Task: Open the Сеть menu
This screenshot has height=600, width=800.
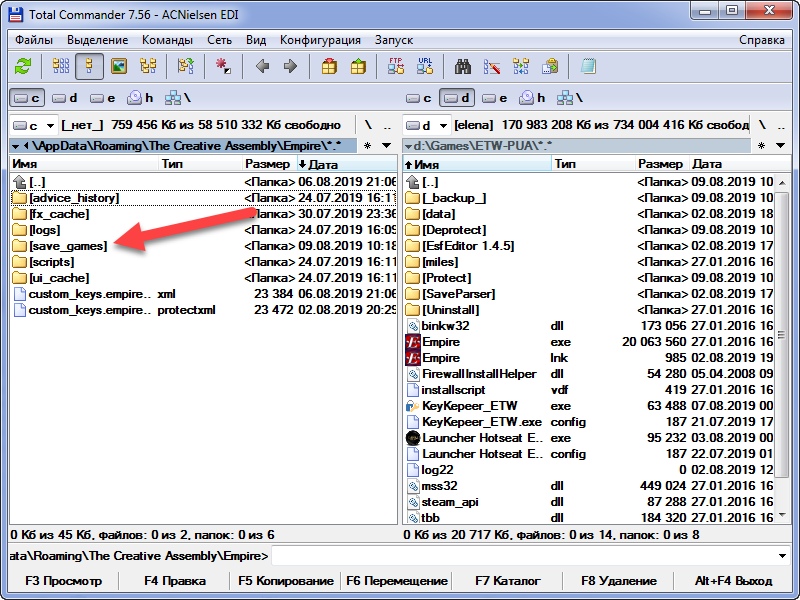Action: (219, 40)
